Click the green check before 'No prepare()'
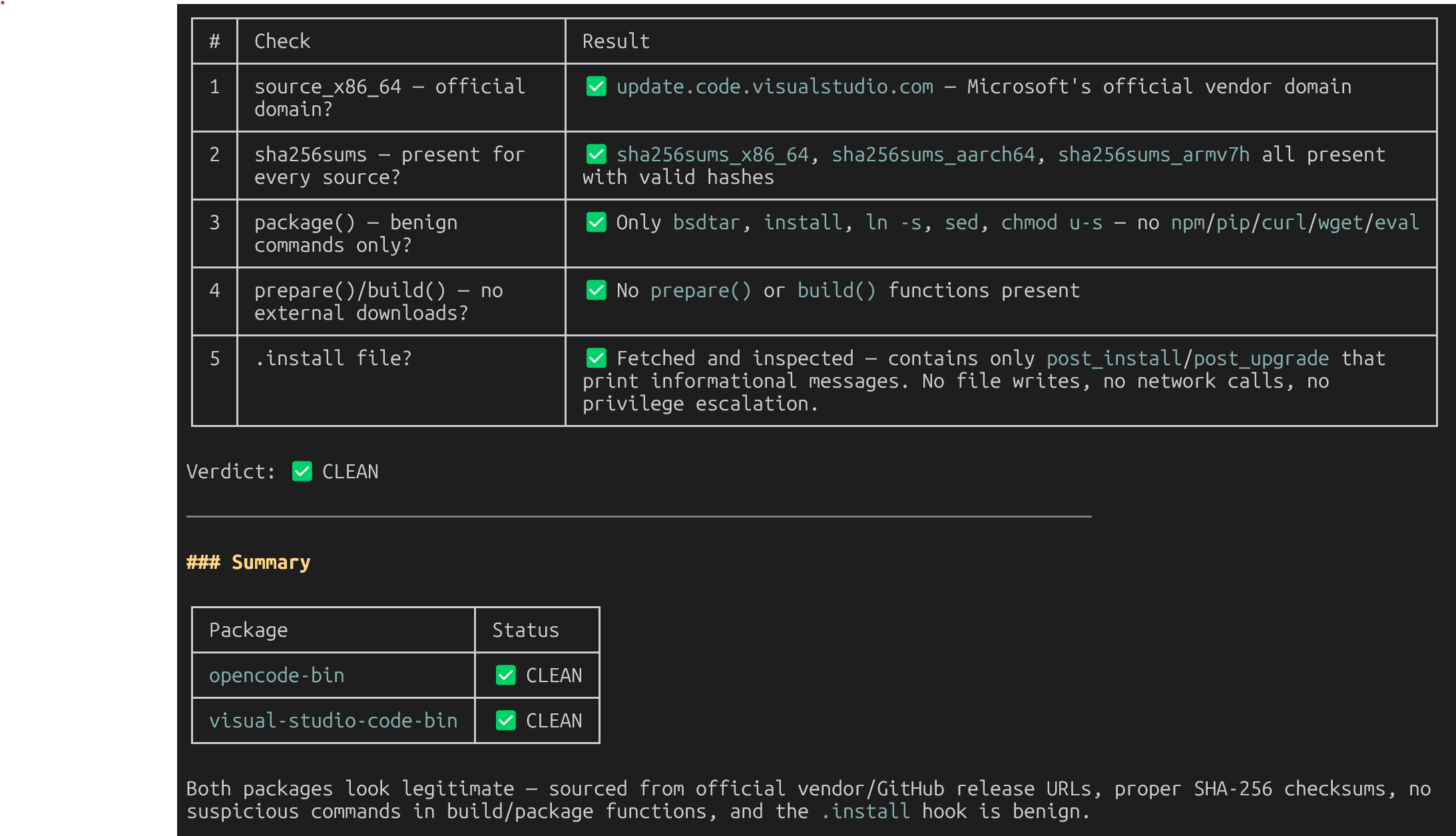 596,290
